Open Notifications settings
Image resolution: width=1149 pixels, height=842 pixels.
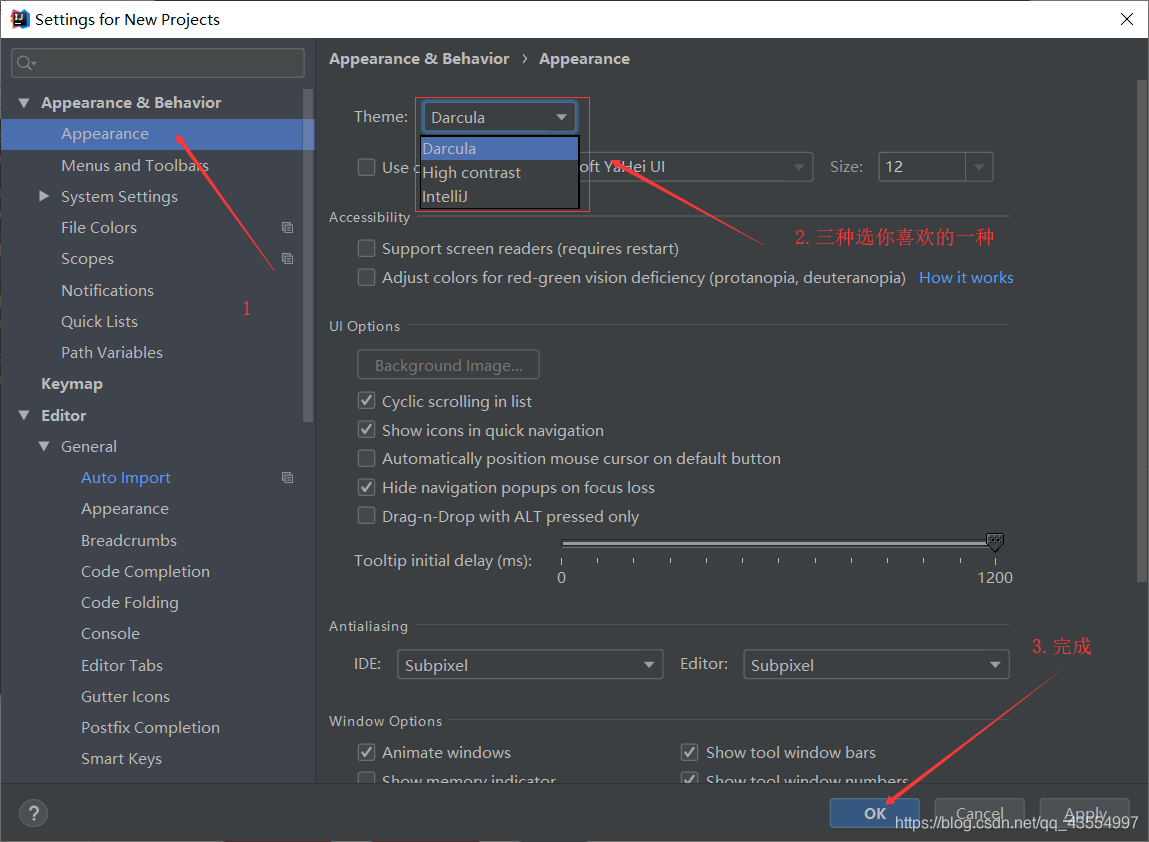pos(107,290)
